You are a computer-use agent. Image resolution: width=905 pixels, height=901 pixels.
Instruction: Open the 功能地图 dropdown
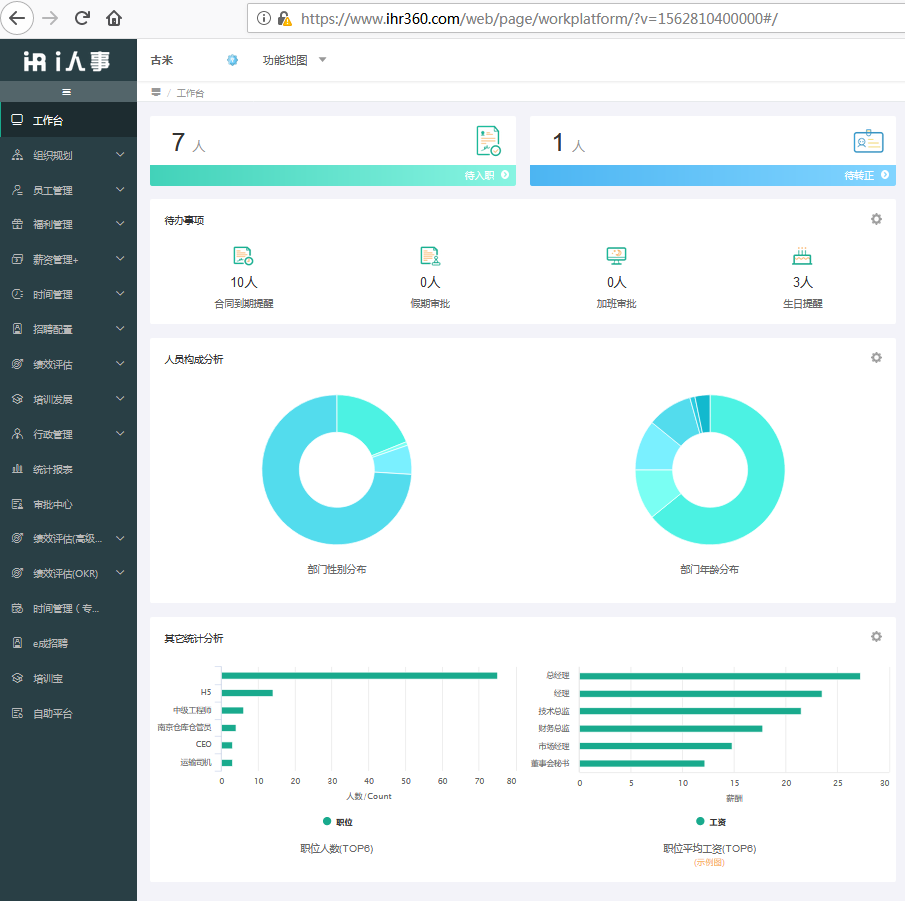(x=294, y=60)
